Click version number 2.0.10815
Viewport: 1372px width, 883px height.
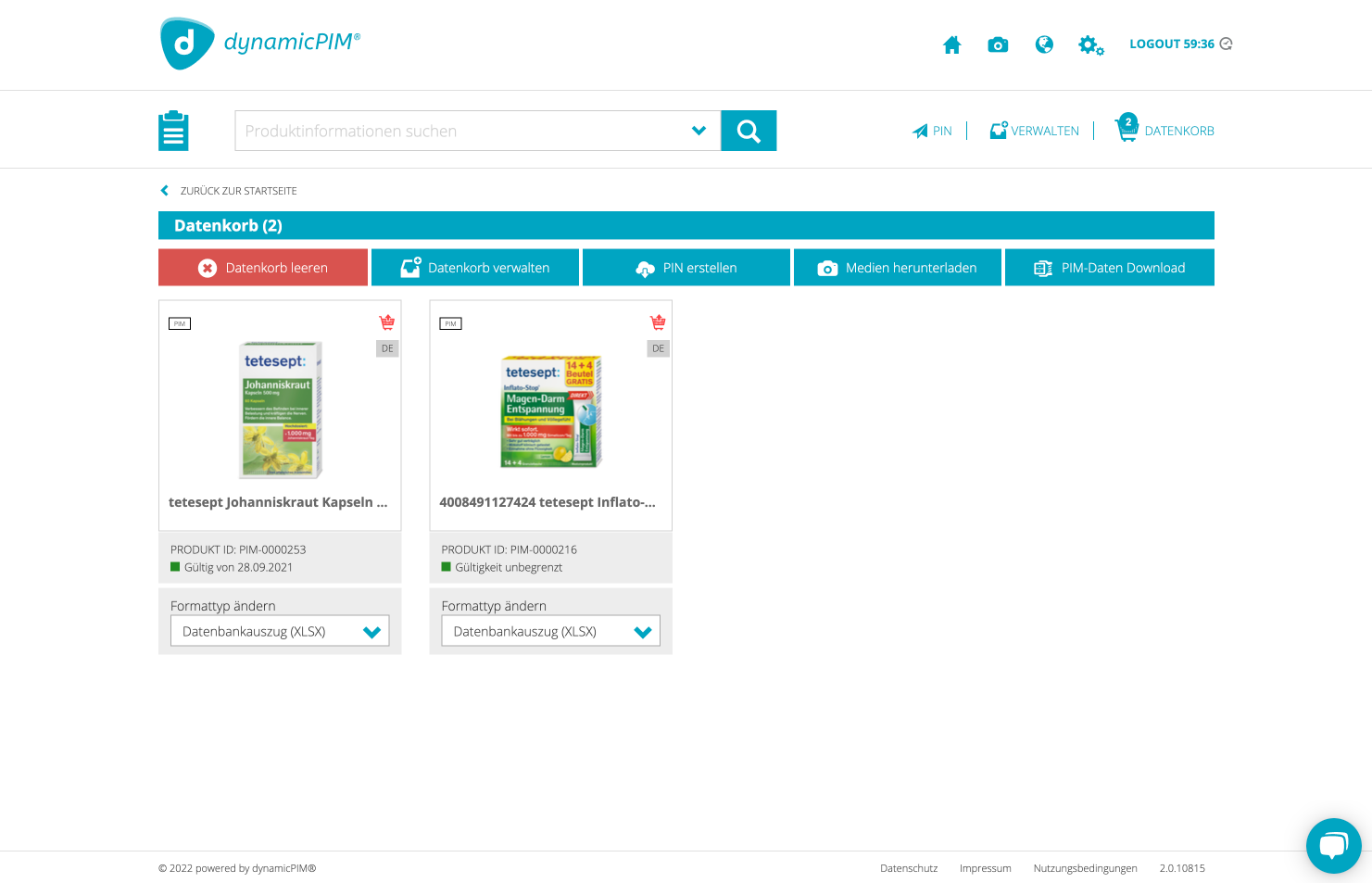[x=1182, y=868]
